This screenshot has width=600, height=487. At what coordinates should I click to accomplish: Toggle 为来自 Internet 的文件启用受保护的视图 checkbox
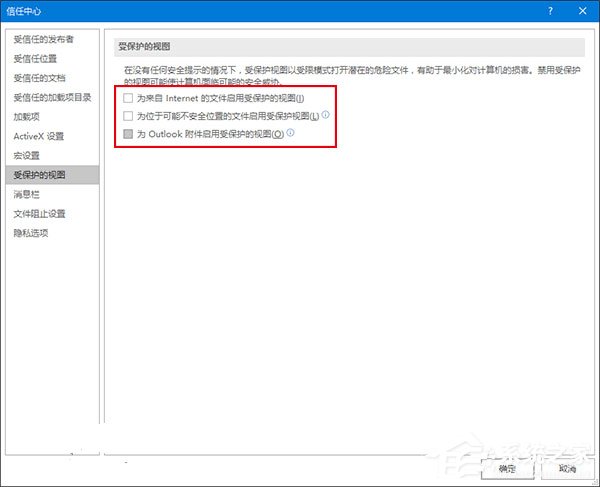click(x=128, y=98)
